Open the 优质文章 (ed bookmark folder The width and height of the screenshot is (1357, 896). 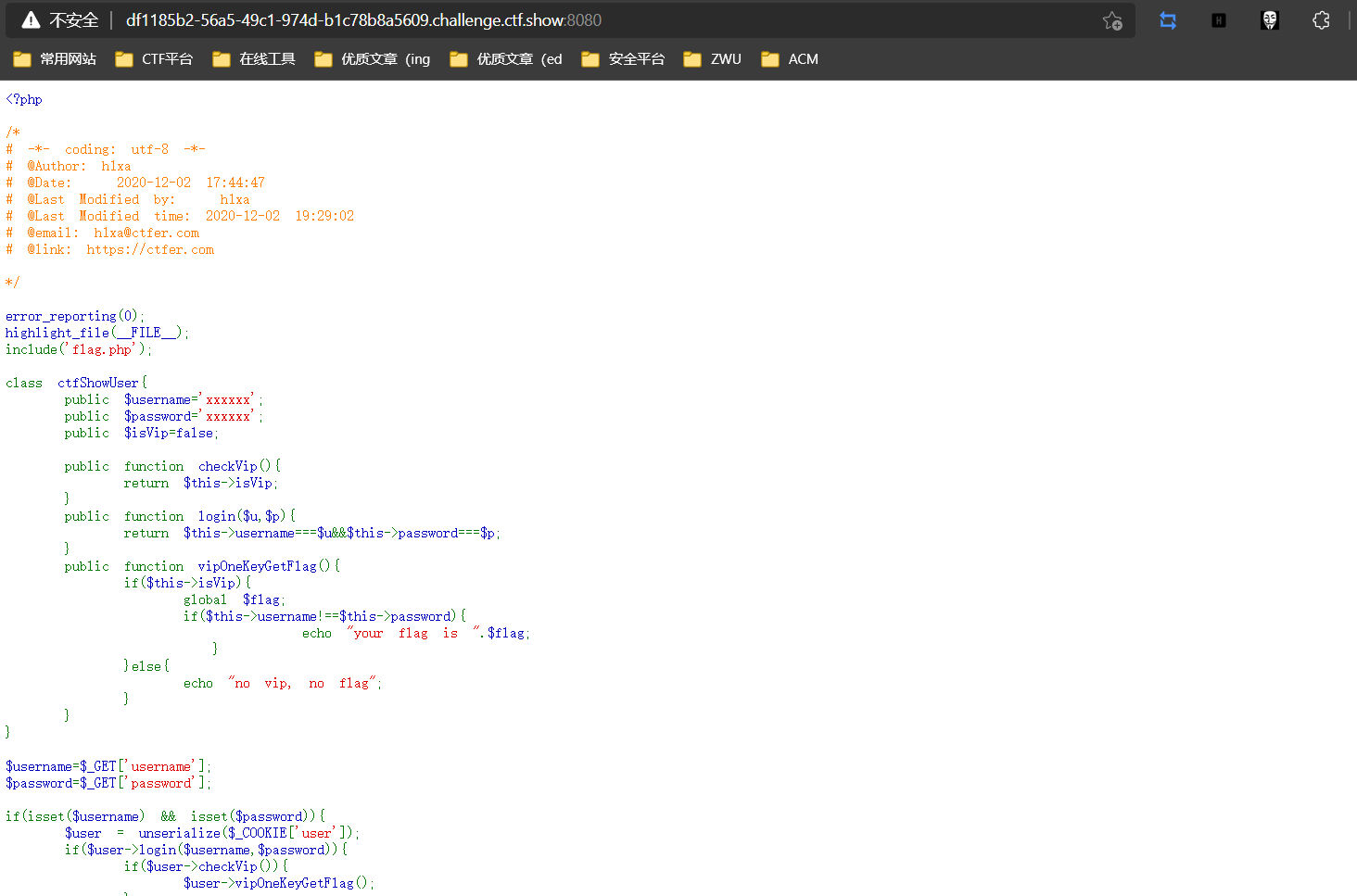pyautogui.click(x=506, y=59)
